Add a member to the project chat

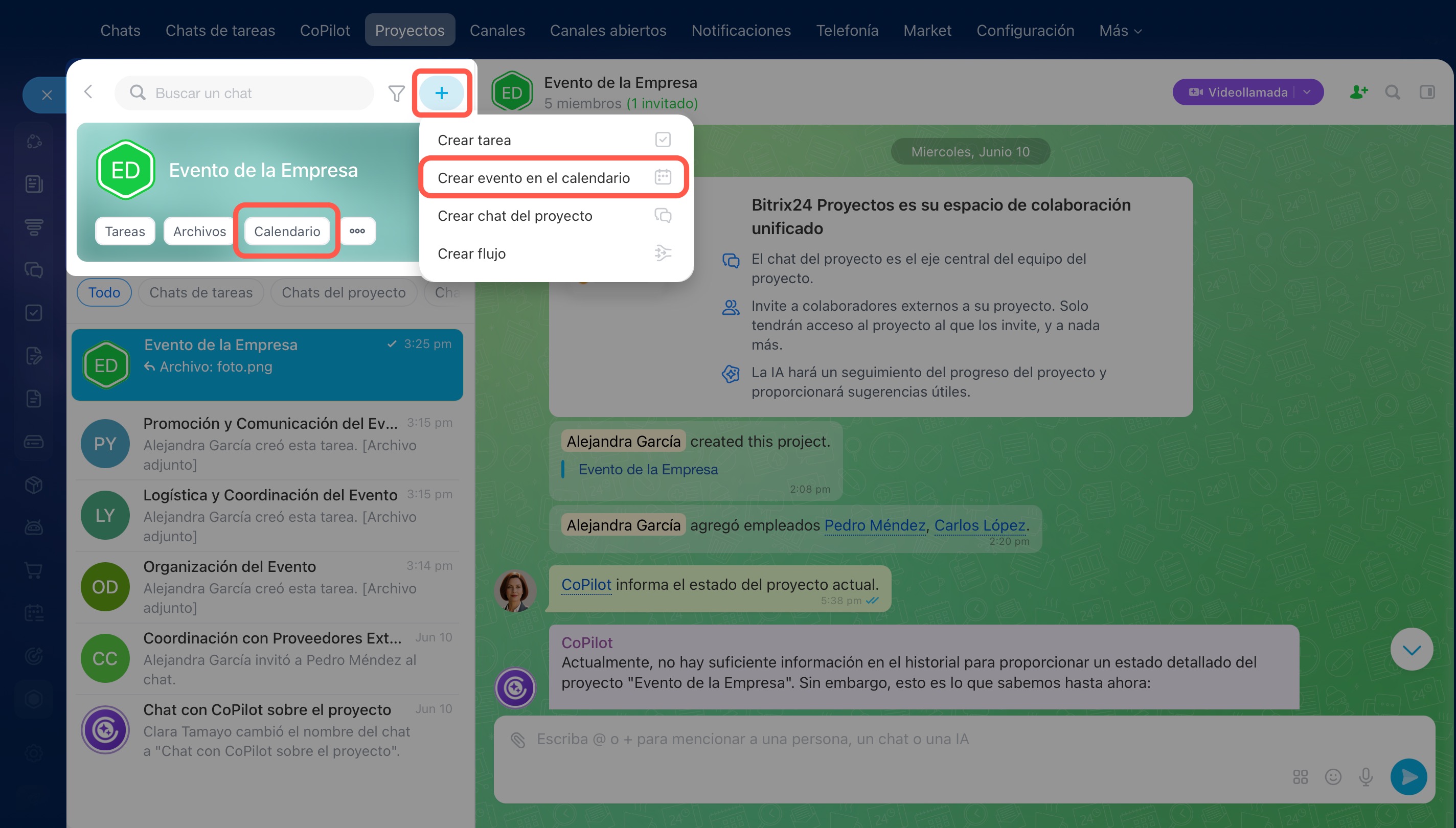tap(1359, 92)
